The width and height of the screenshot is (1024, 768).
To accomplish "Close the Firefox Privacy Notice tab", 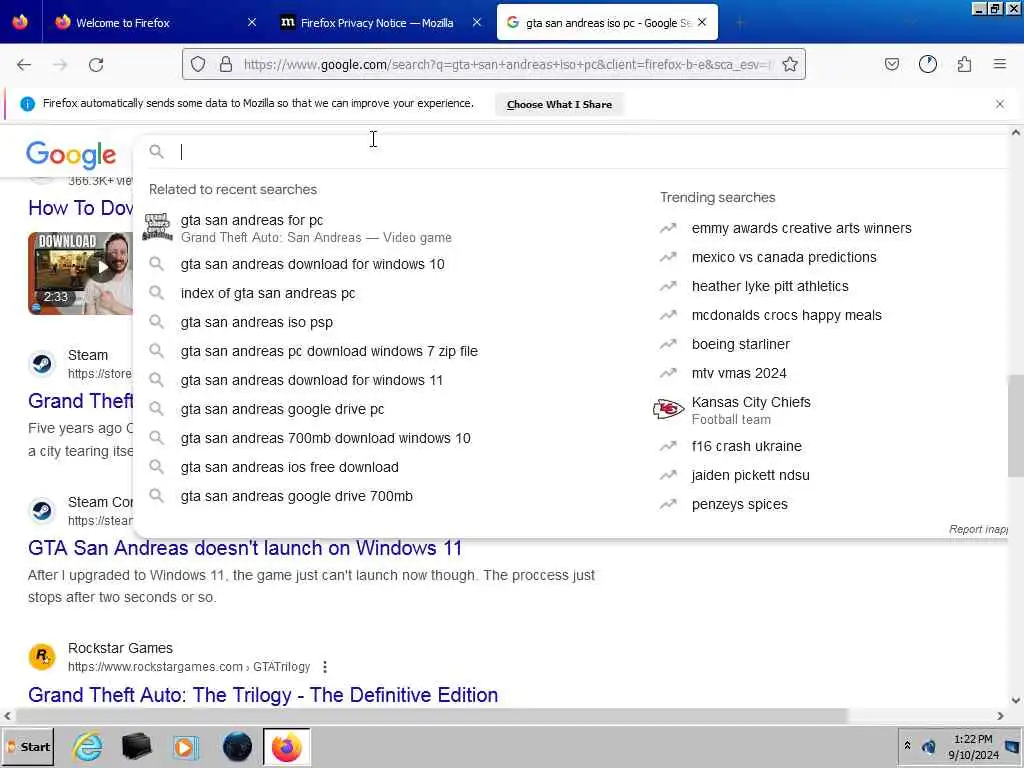I will click(x=477, y=22).
